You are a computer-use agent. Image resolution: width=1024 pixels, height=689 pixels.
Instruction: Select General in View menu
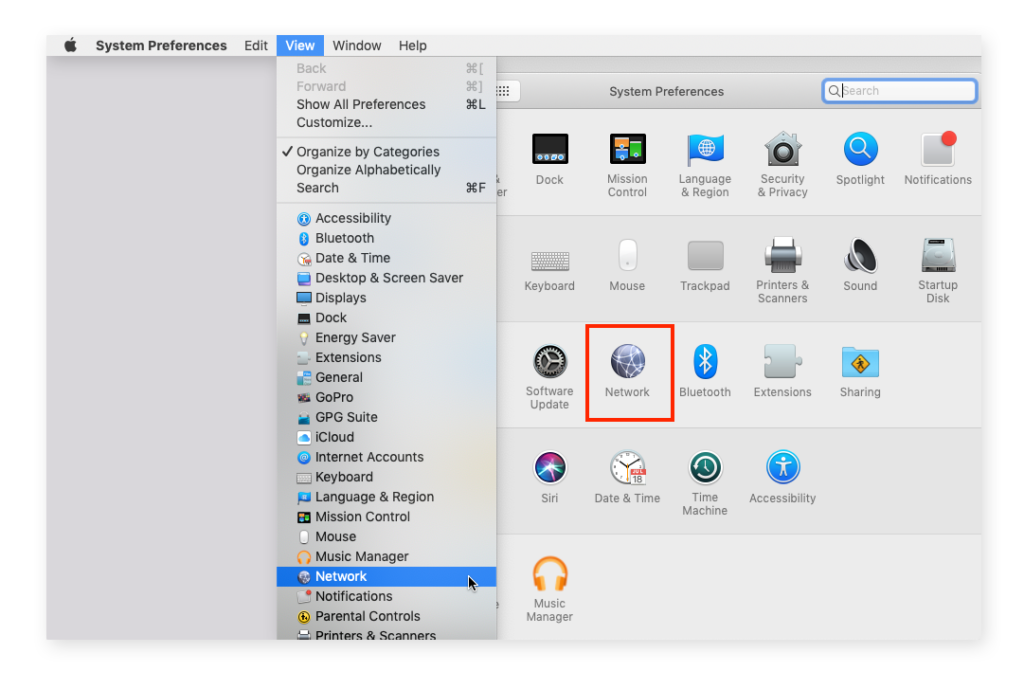pyautogui.click(x=387, y=377)
